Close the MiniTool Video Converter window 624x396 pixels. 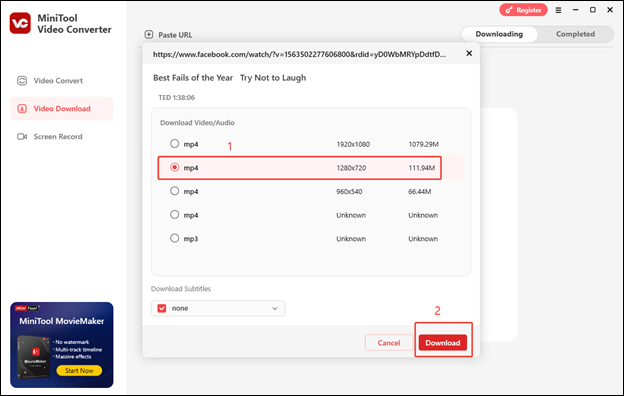coord(610,10)
